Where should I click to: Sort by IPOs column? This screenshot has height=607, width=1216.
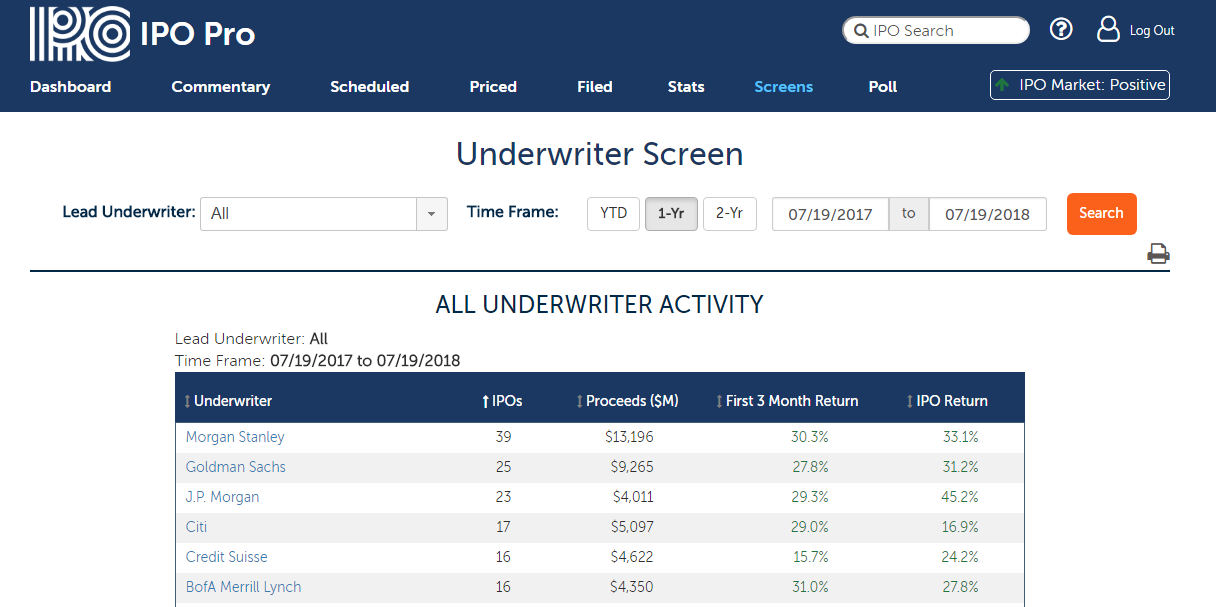point(502,401)
